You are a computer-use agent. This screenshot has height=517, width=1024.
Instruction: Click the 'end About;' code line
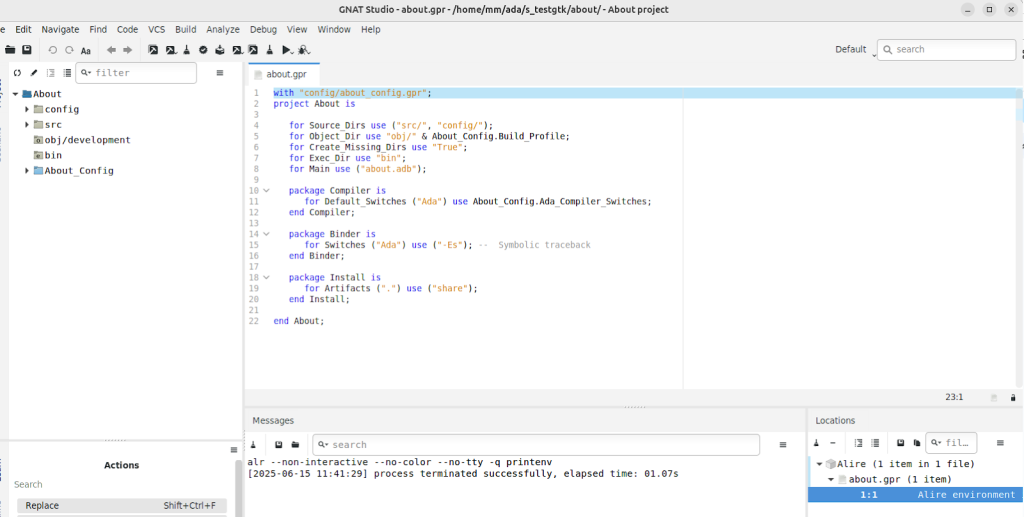click(298, 321)
